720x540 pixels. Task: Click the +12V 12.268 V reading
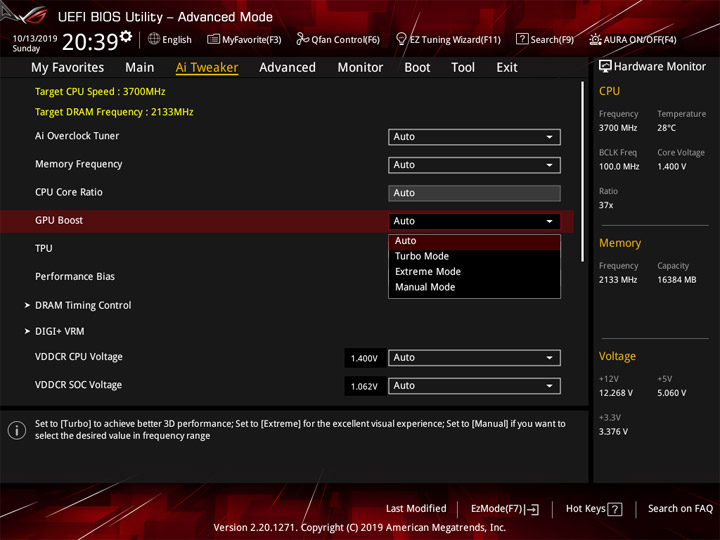click(615, 393)
